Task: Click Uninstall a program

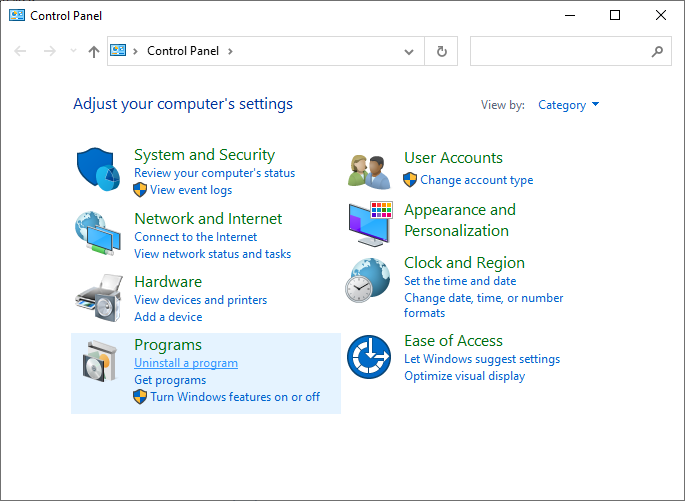Action: [x=186, y=363]
